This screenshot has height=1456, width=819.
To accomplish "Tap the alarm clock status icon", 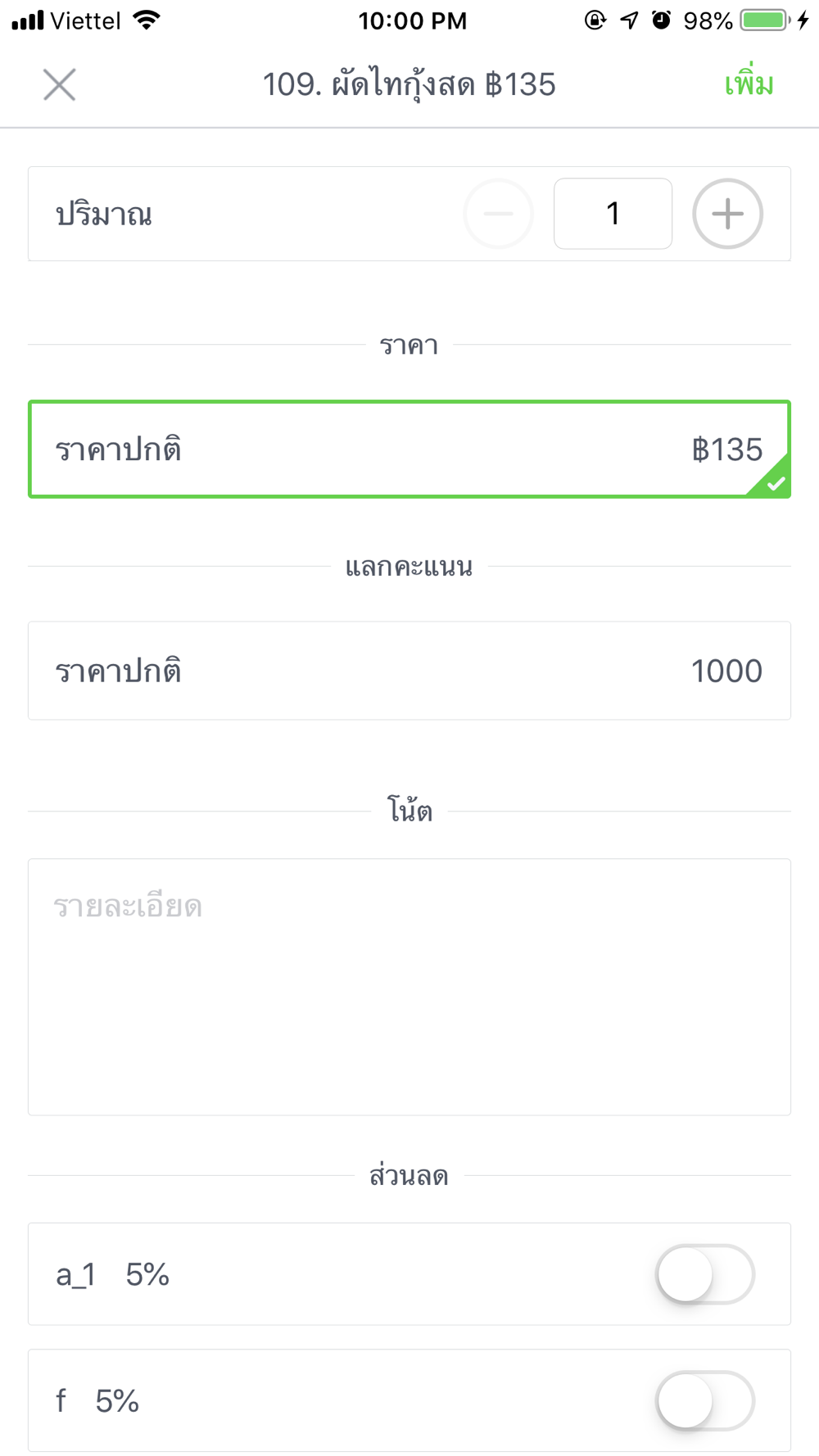I will coord(662,20).
